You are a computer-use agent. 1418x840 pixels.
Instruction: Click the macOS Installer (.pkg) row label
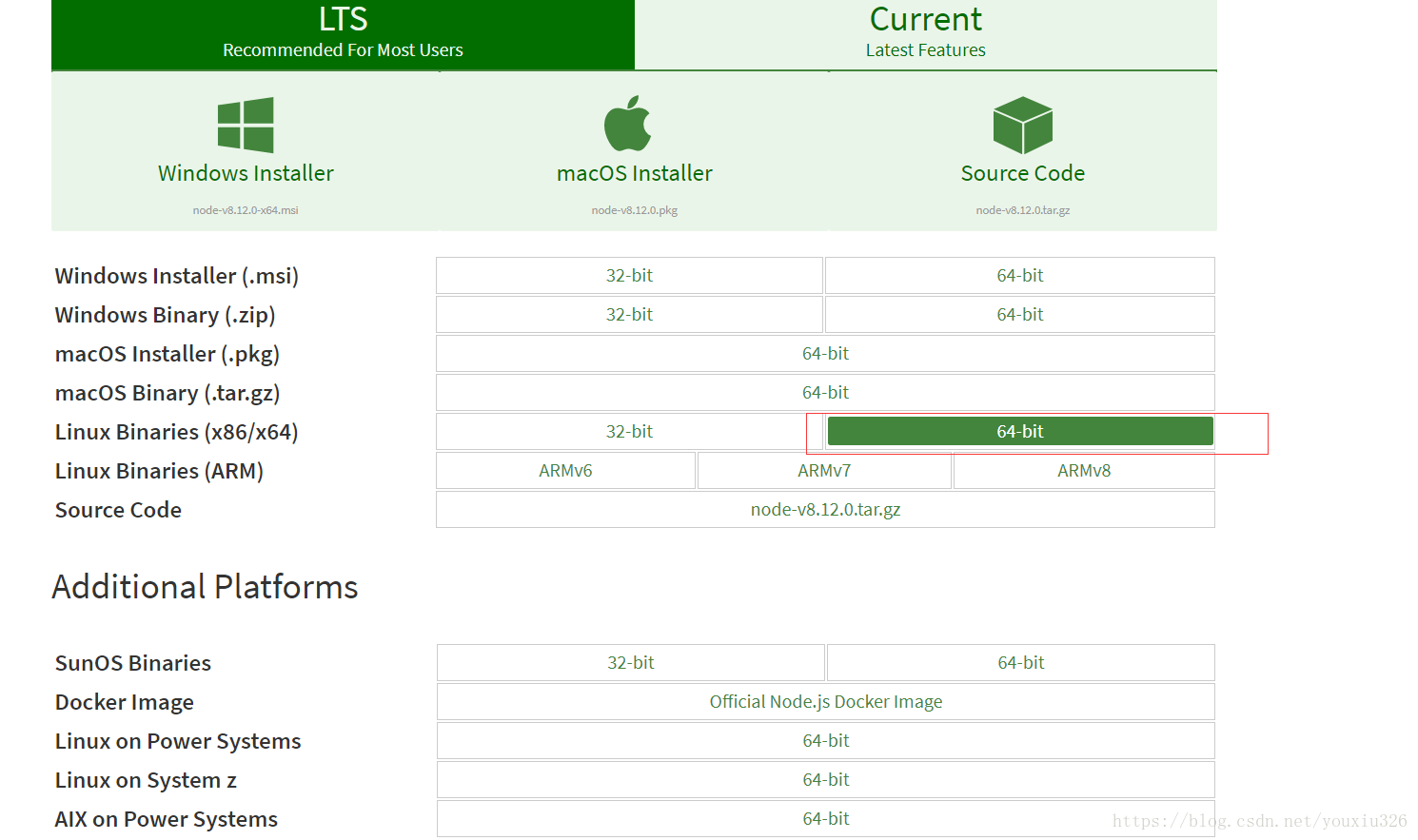[x=167, y=354]
